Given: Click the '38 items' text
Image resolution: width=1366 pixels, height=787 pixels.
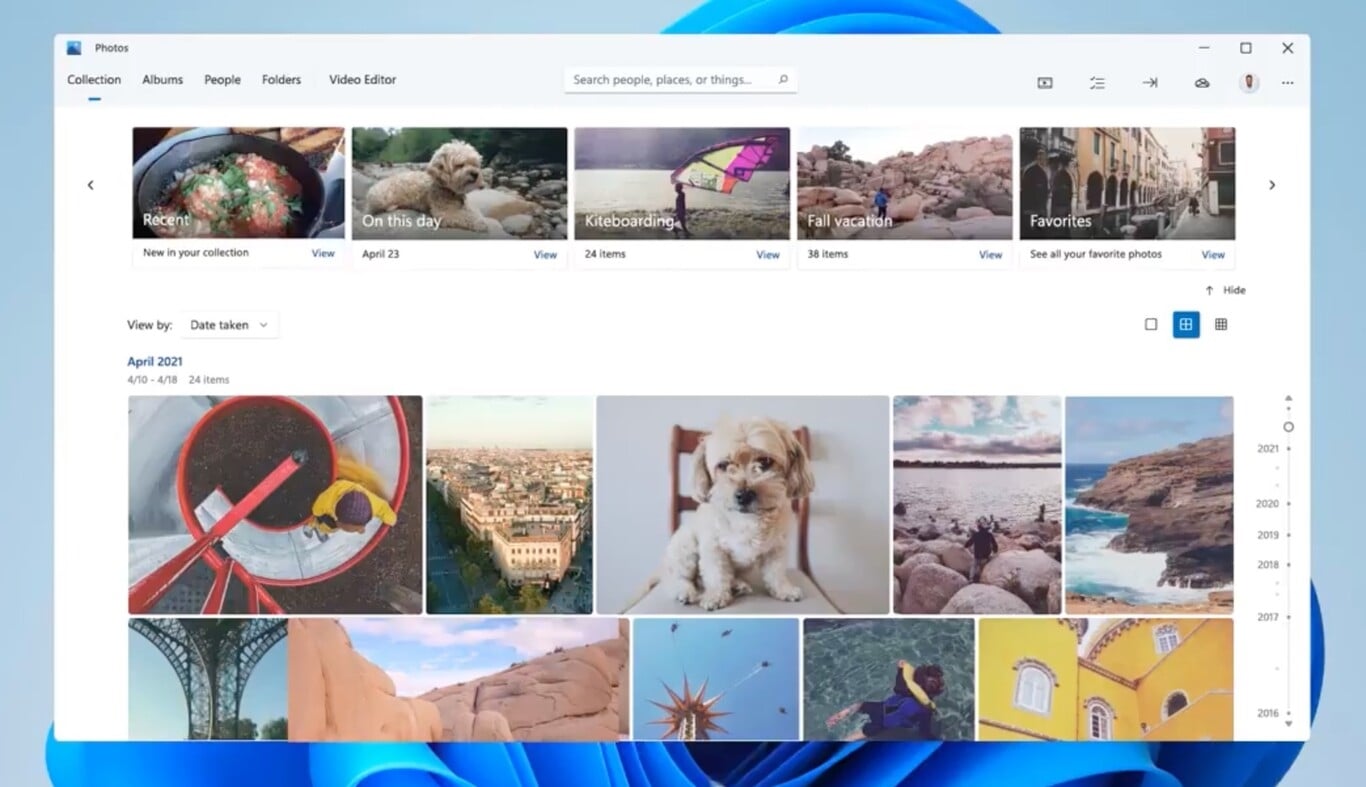Looking at the screenshot, I should [828, 254].
